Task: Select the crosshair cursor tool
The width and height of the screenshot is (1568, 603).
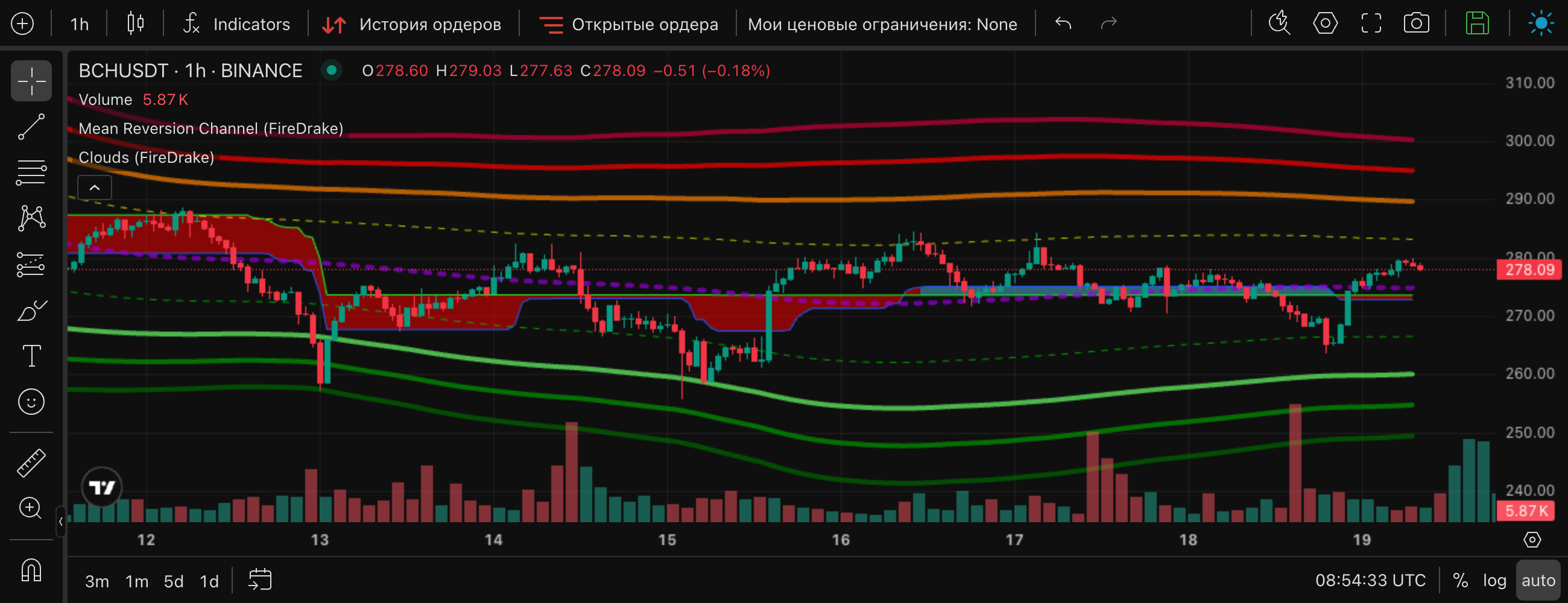Action: click(31, 80)
